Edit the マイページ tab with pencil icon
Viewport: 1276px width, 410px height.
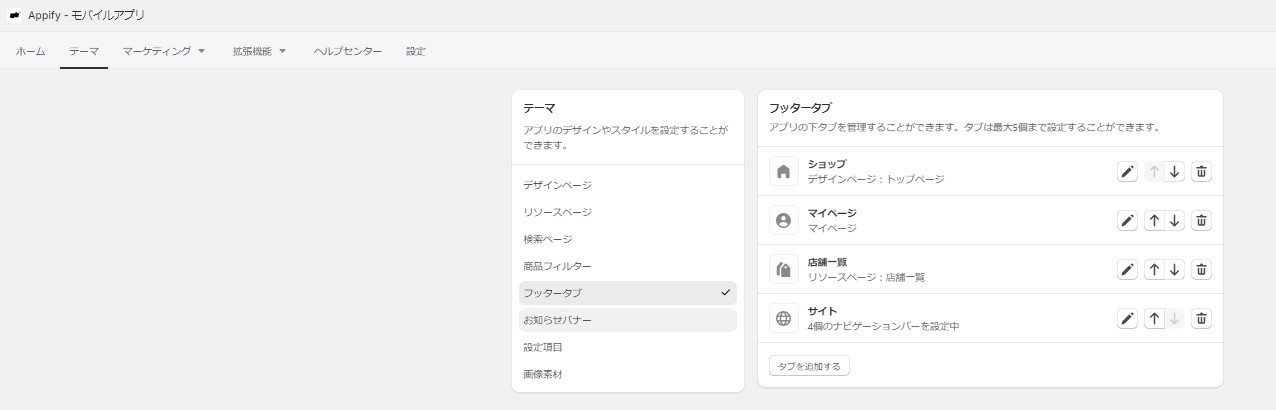pyautogui.click(x=1127, y=220)
